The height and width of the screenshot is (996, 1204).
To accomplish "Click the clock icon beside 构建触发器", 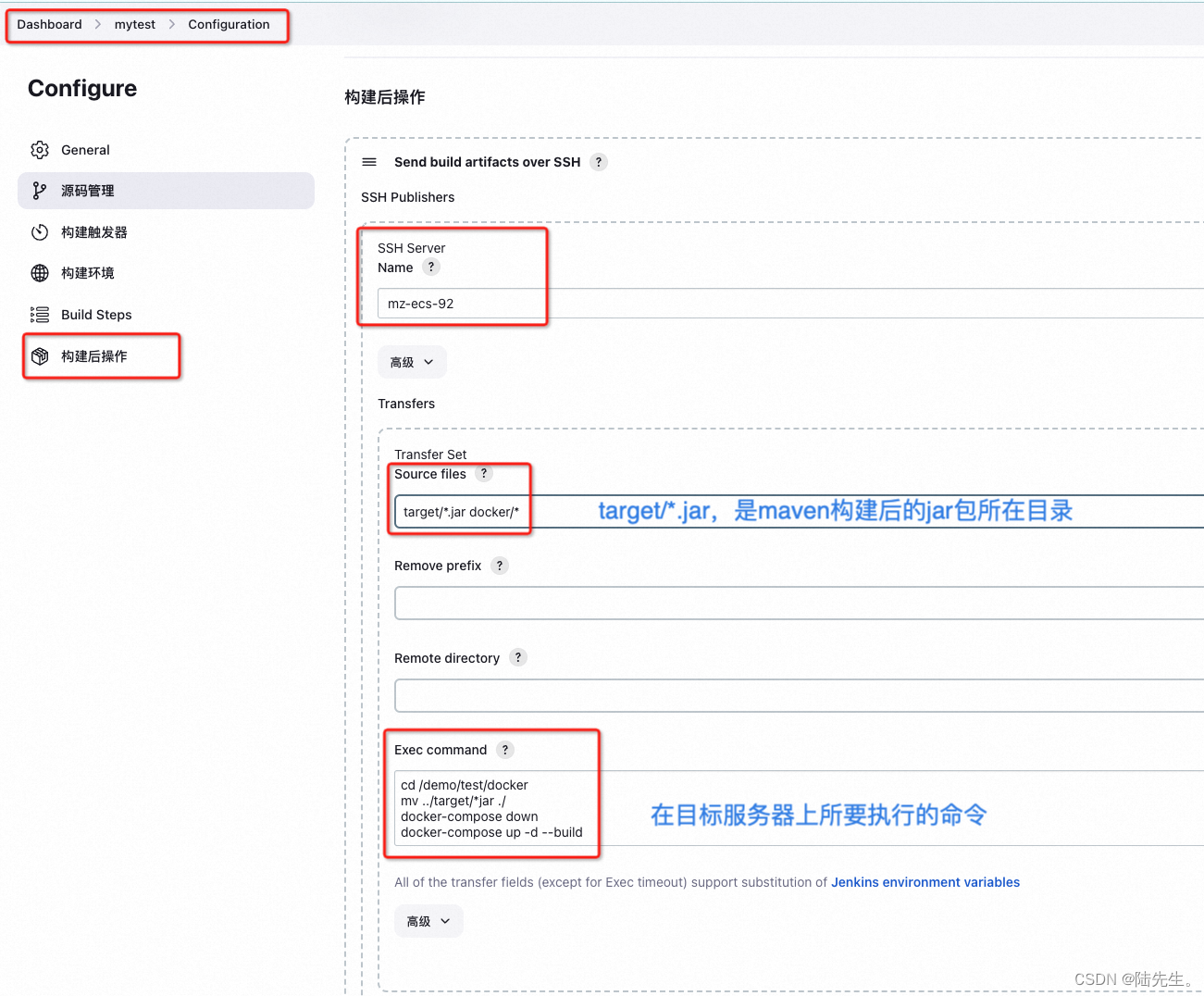I will tap(40, 232).
